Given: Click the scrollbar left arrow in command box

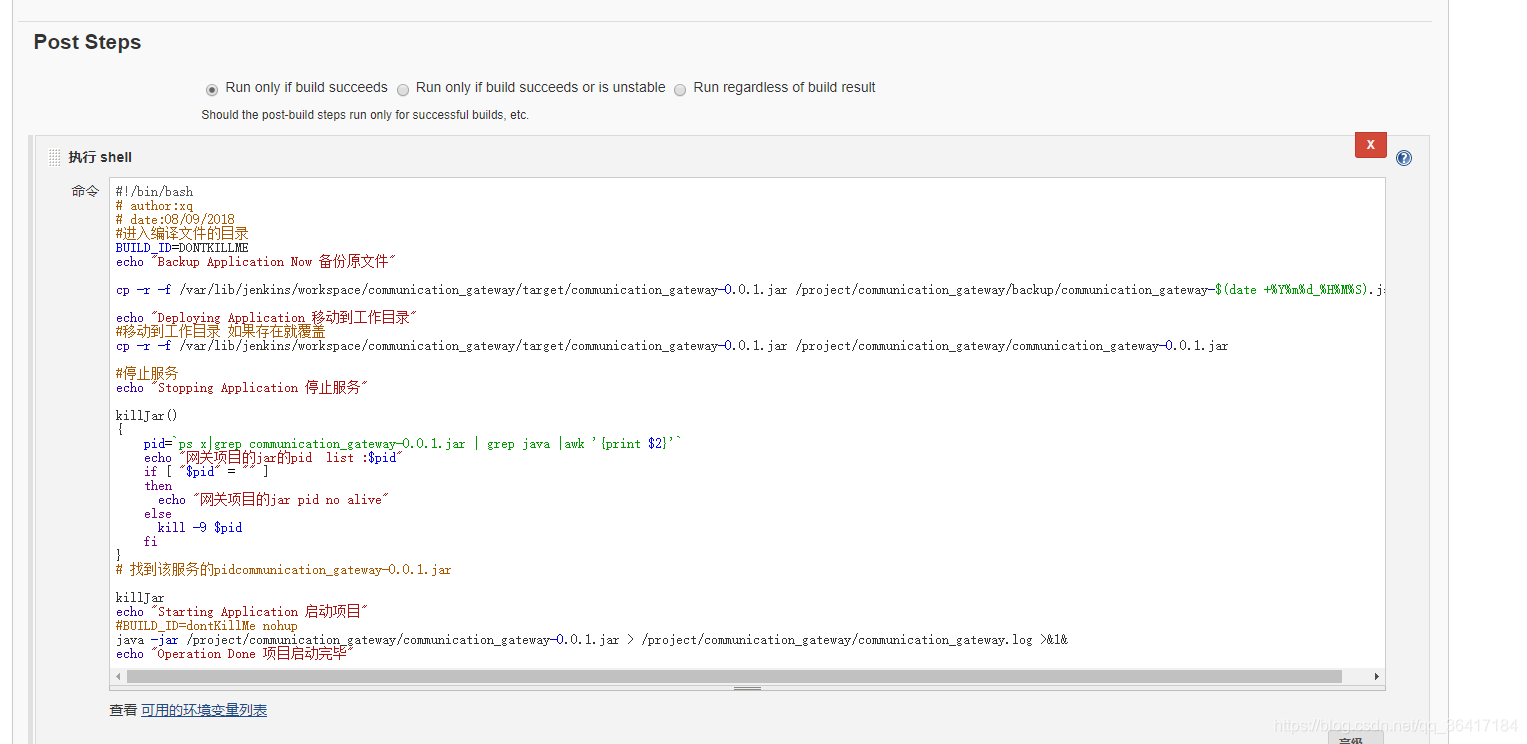Looking at the screenshot, I should [x=118, y=677].
